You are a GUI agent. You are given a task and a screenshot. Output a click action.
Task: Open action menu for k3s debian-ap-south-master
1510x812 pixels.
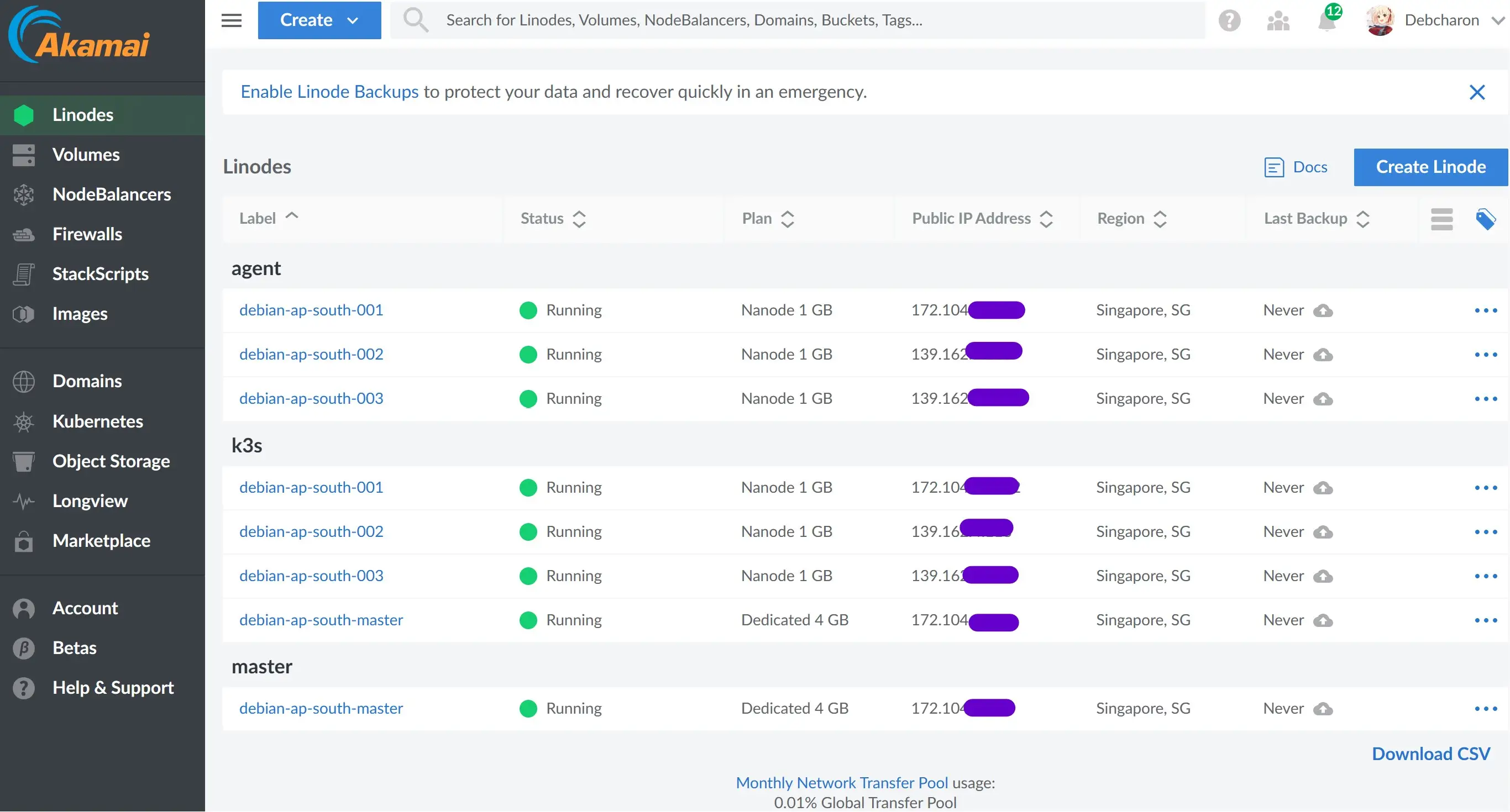pyautogui.click(x=1485, y=620)
